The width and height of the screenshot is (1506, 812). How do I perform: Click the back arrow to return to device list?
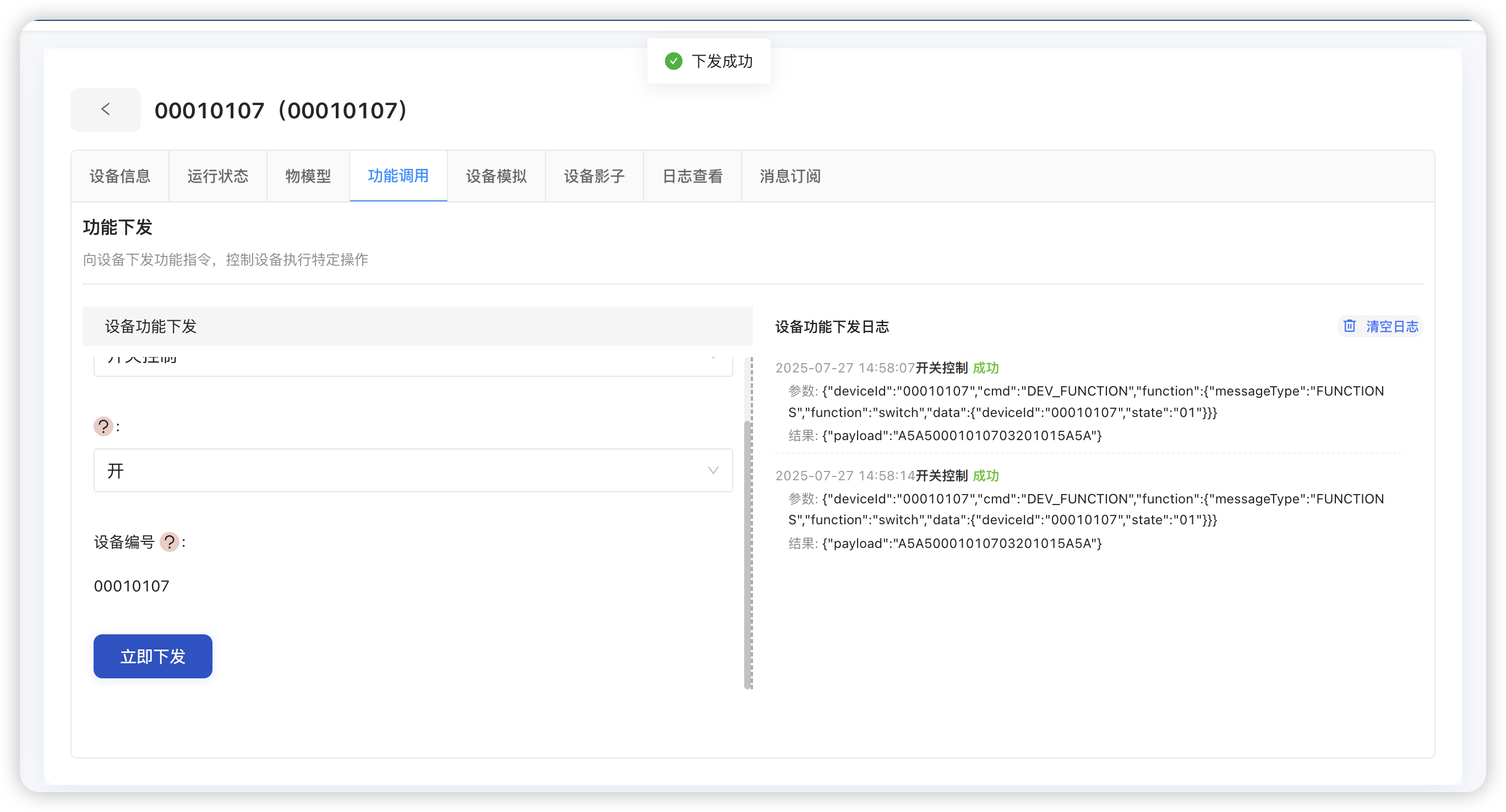point(105,109)
